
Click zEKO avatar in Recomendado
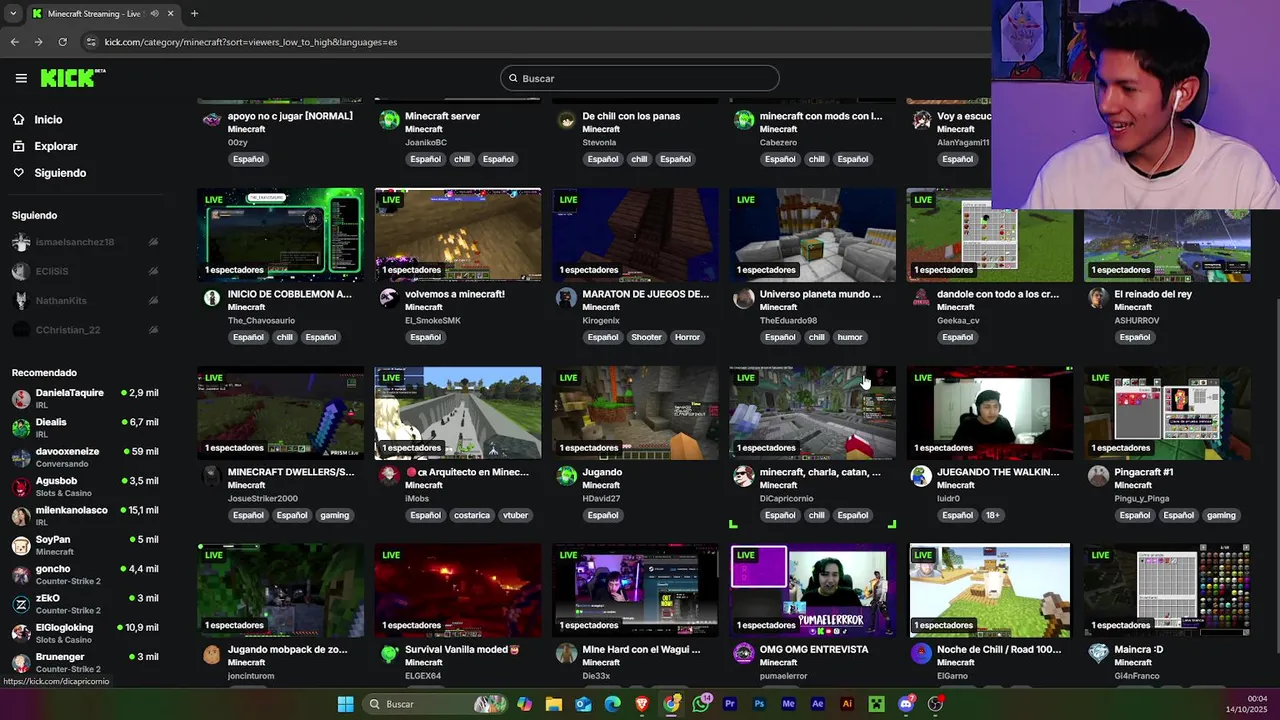[x=21, y=604]
